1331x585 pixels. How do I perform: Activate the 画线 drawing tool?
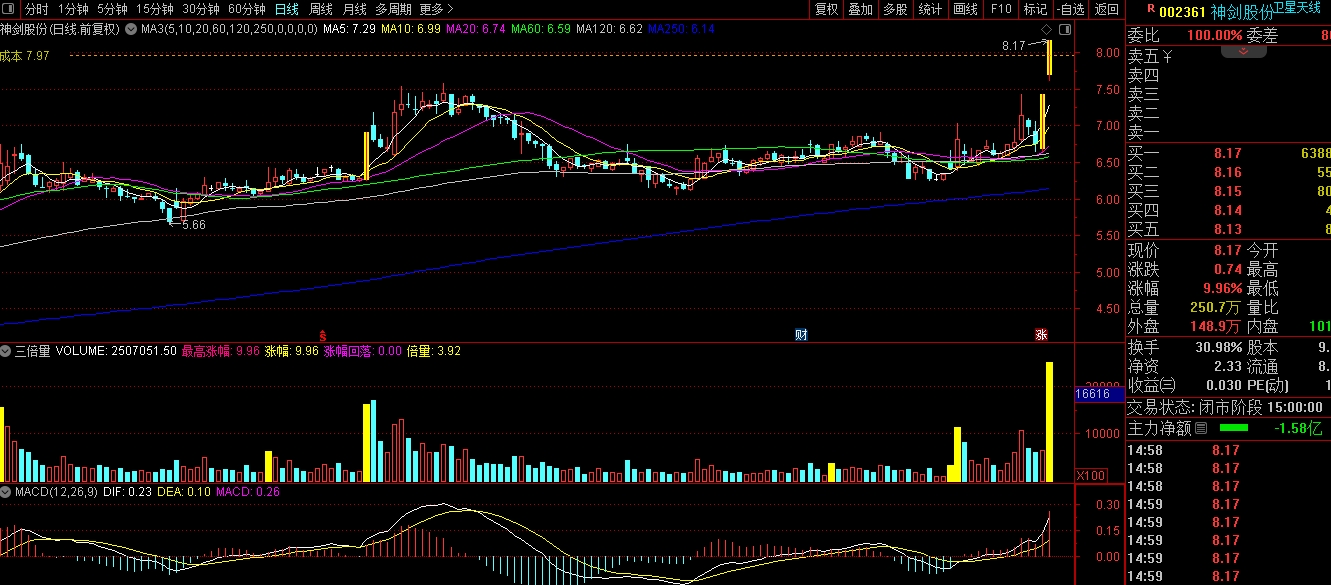pos(965,9)
